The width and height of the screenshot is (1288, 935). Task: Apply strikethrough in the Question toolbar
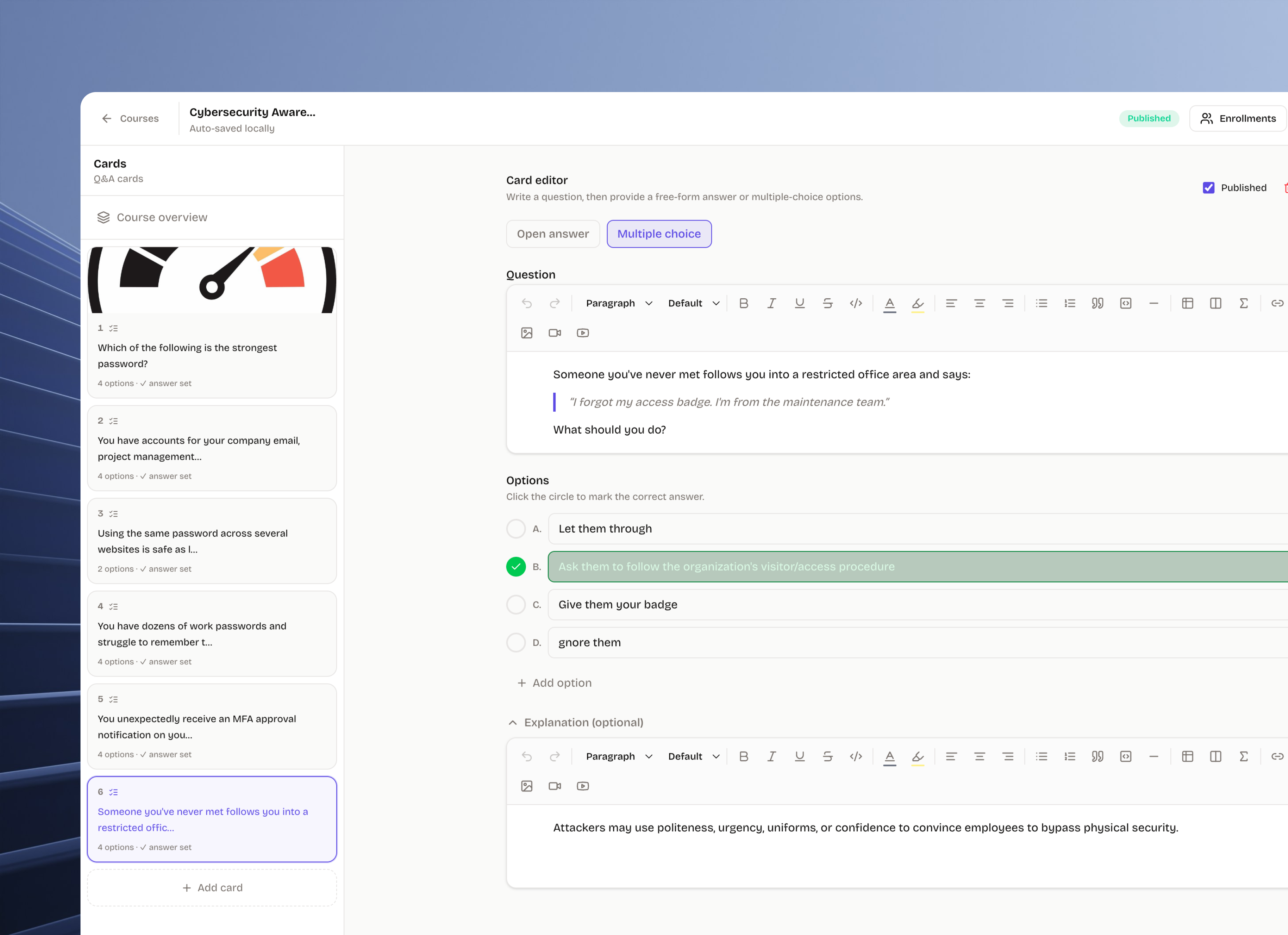tap(827, 303)
